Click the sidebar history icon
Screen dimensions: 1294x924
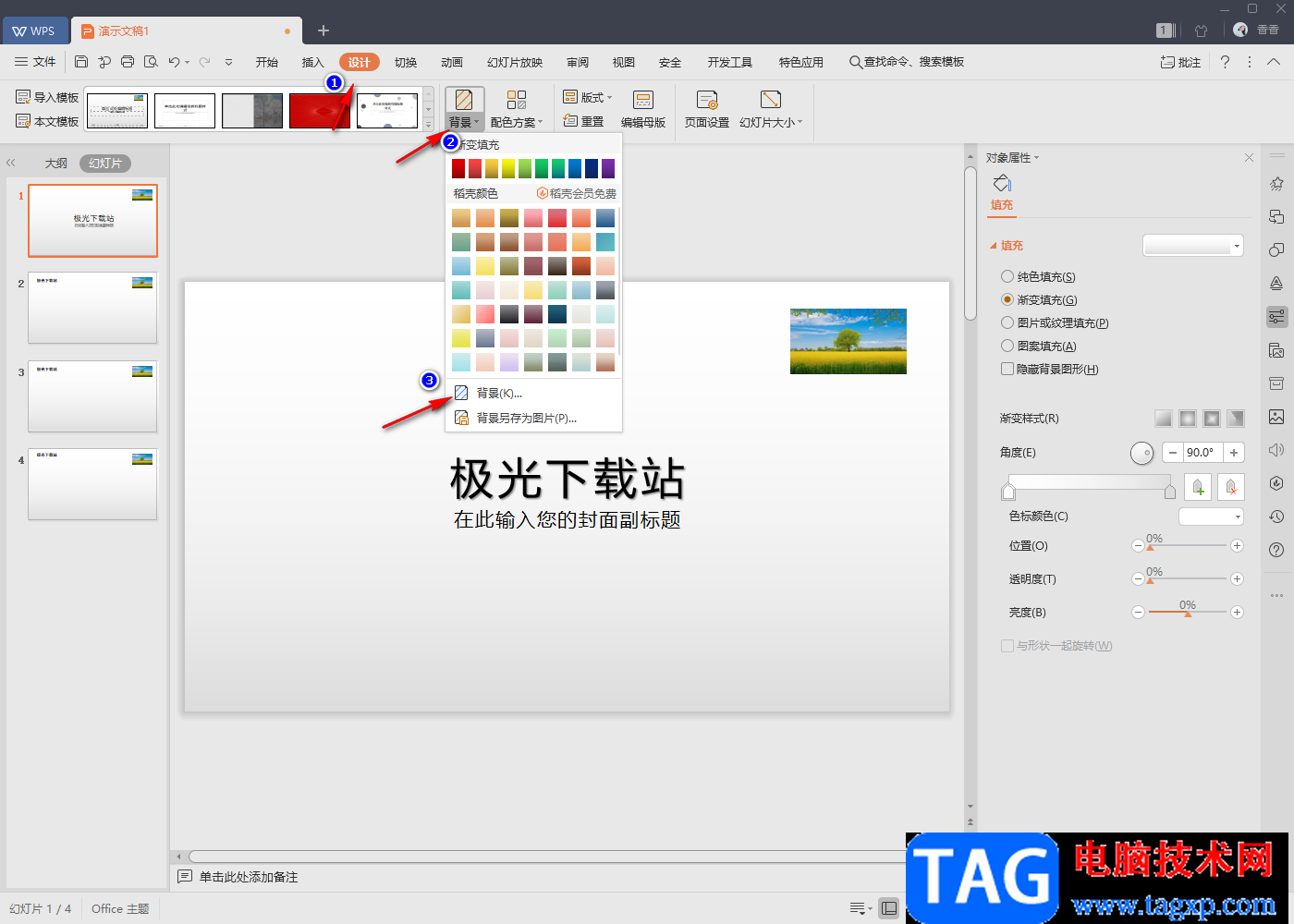(x=1276, y=517)
